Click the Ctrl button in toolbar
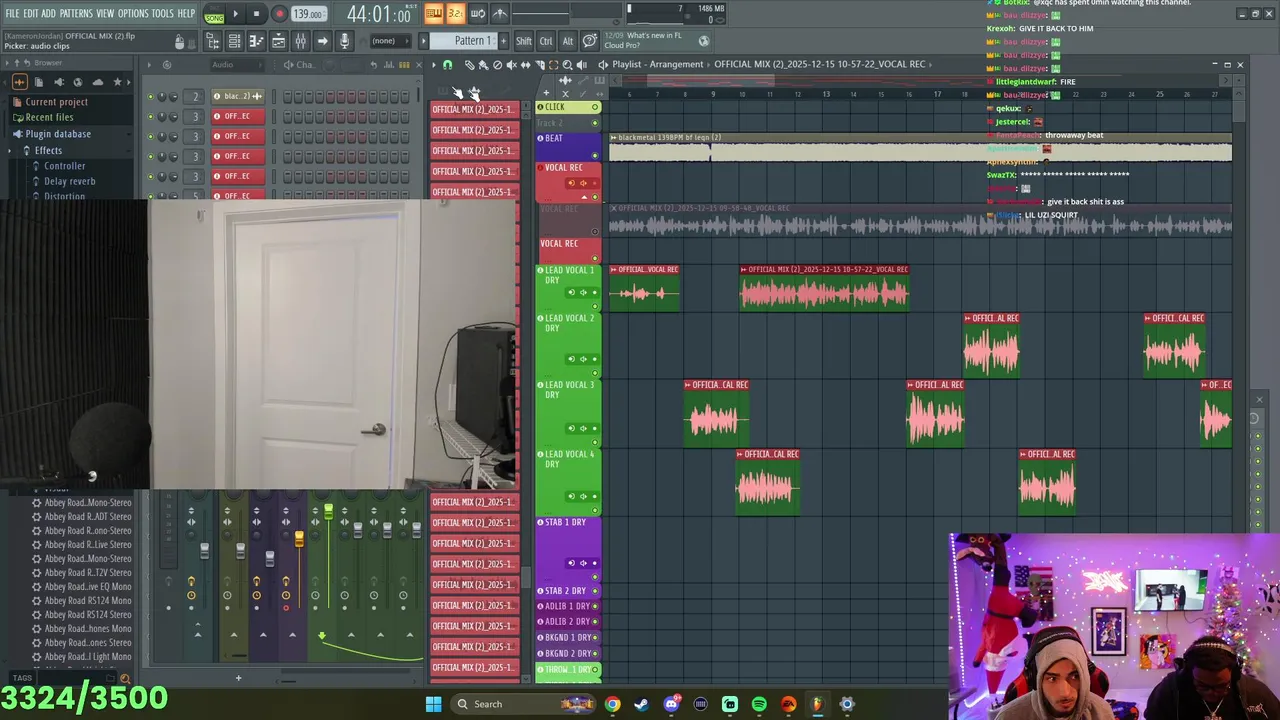1280x720 pixels. (546, 41)
